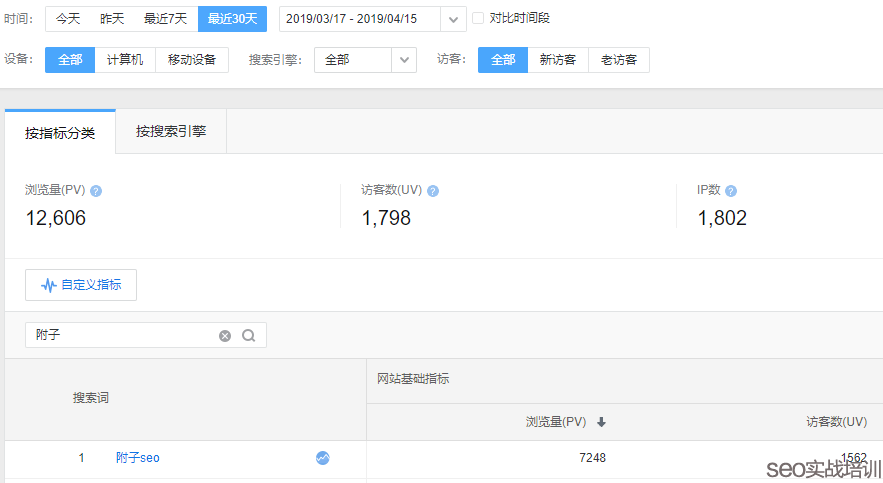883x483 pixels.
Task: Sort by the 浏览量(PV) down arrow
Action: [601, 422]
